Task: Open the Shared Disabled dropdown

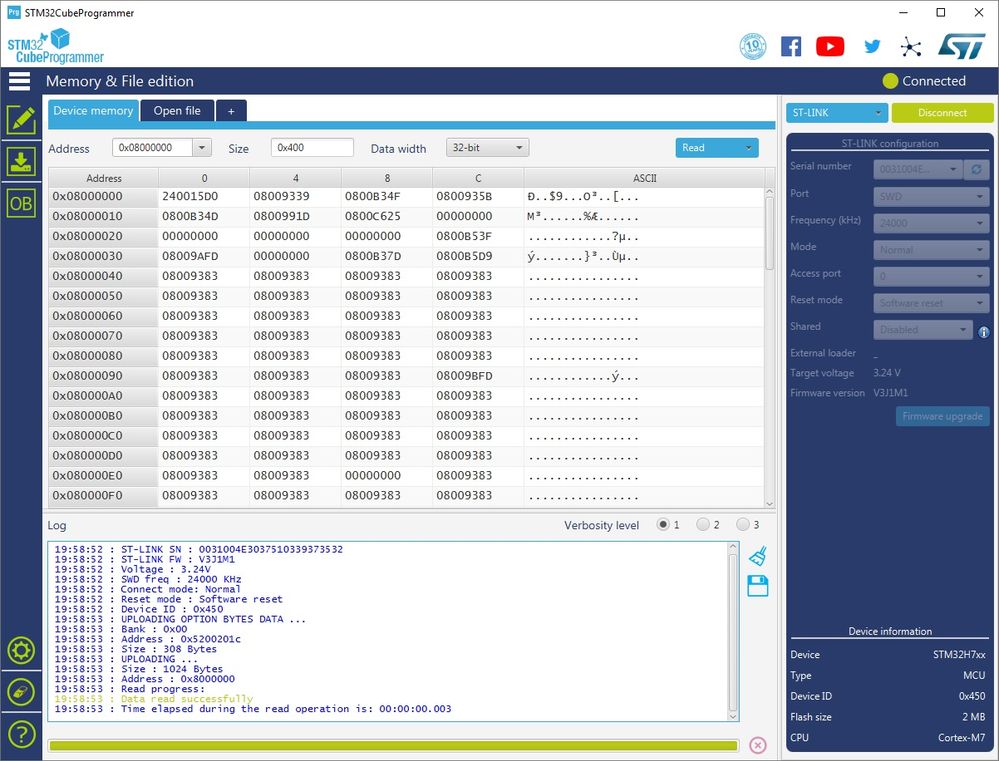Action: coord(922,330)
